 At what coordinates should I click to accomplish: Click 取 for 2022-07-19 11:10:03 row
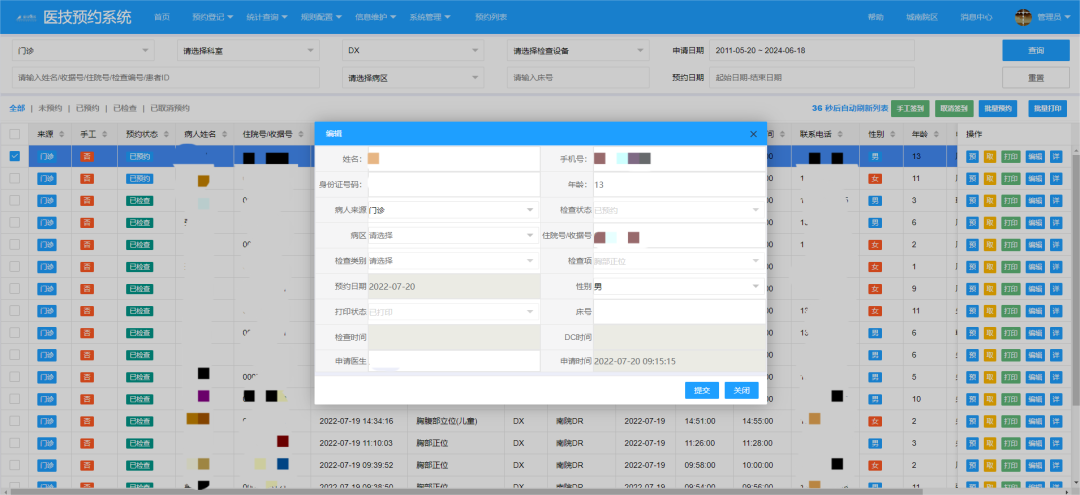pos(990,443)
